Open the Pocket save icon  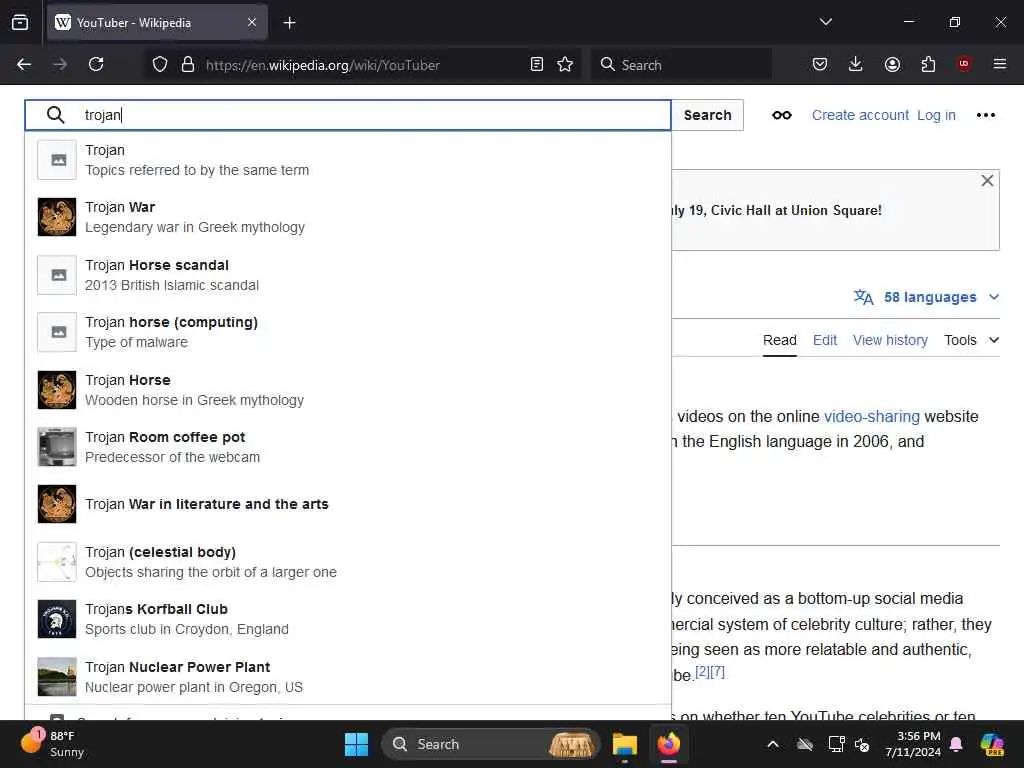coord(820,64)
